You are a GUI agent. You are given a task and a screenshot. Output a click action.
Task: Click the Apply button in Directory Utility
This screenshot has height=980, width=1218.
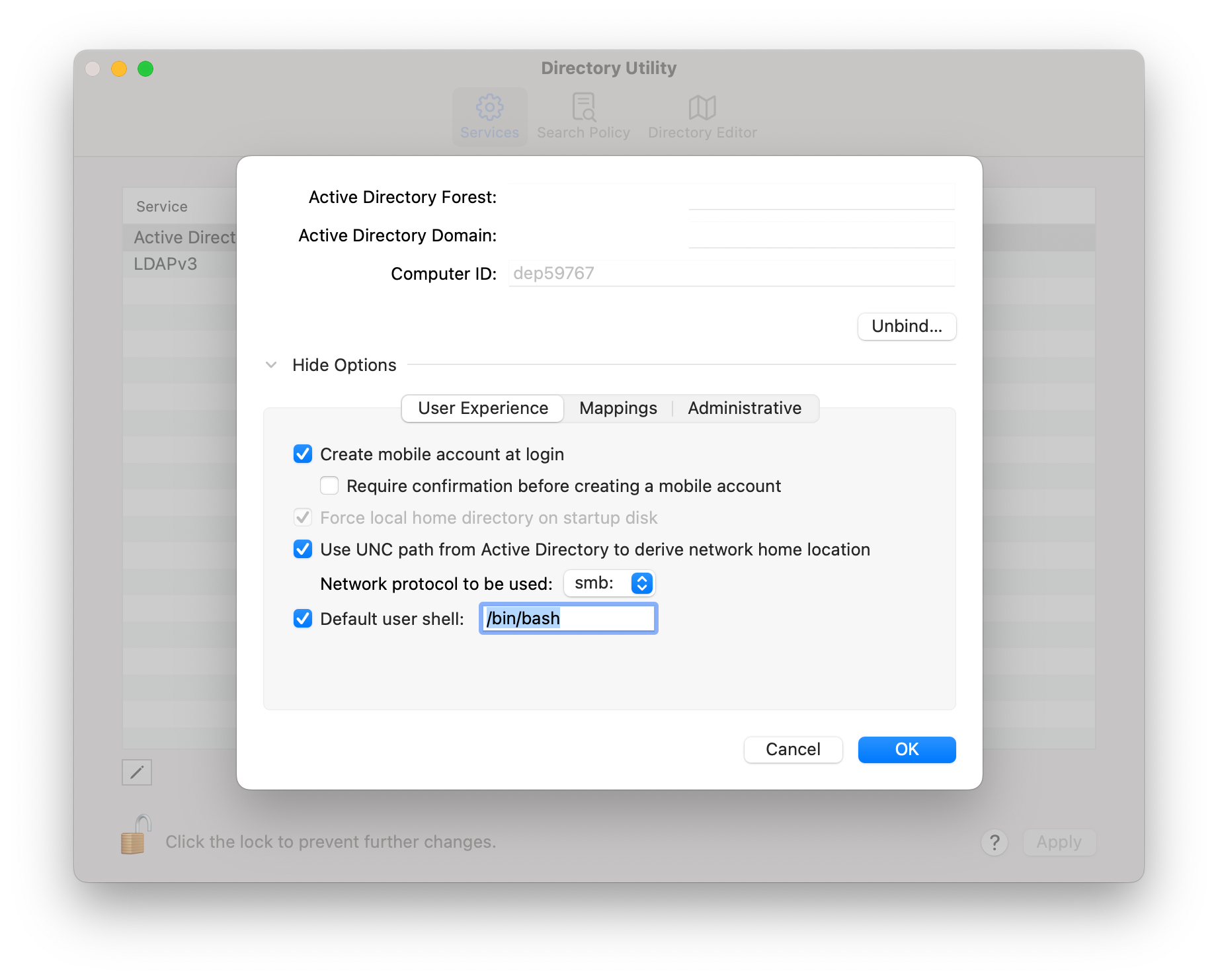pos(1059,842)
